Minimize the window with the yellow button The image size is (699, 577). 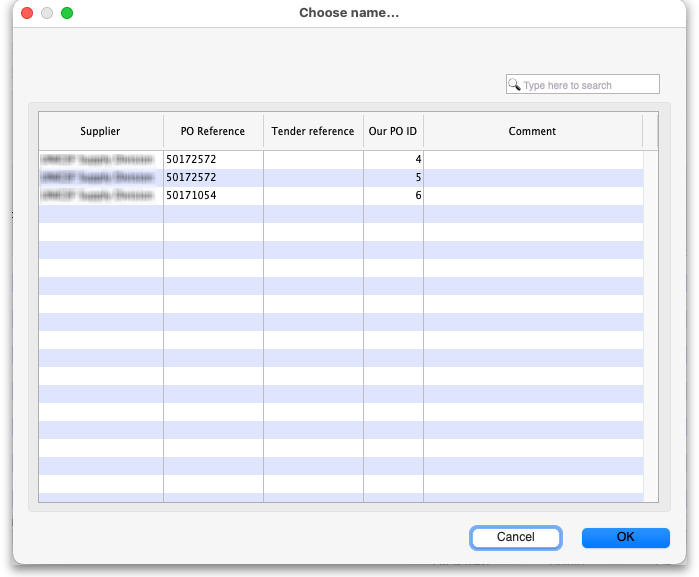click(x=47, y=13)
